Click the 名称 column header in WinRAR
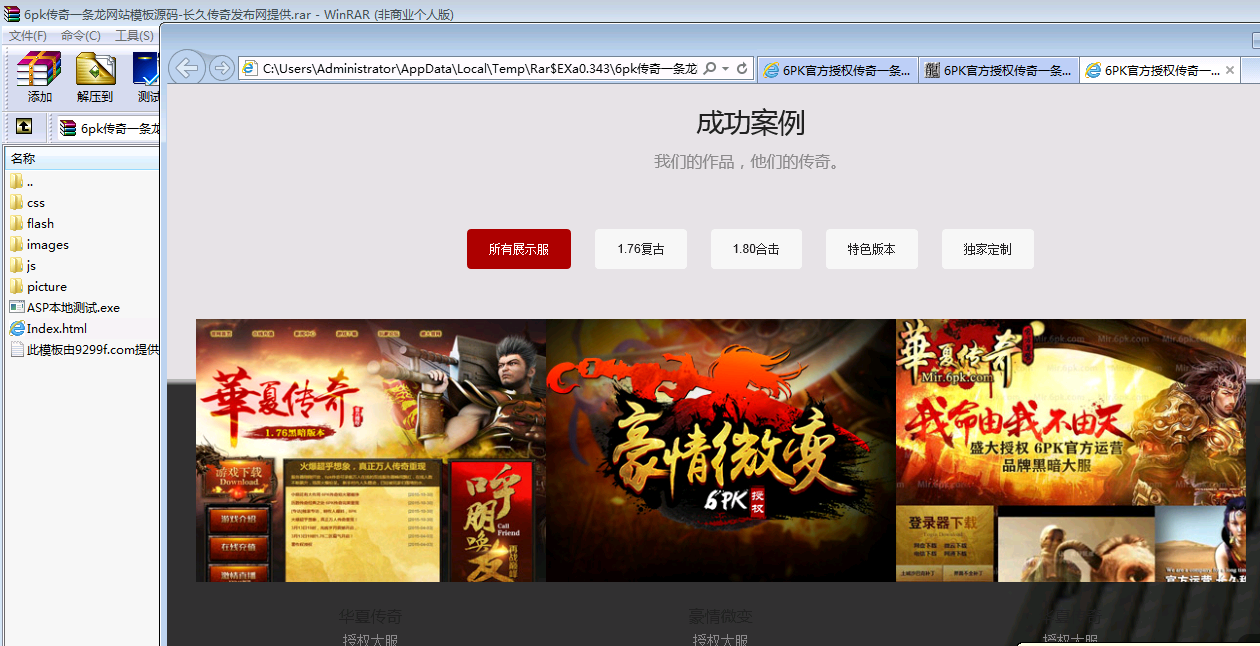This screenshot has width=1260, height=646. click(82, 158)
